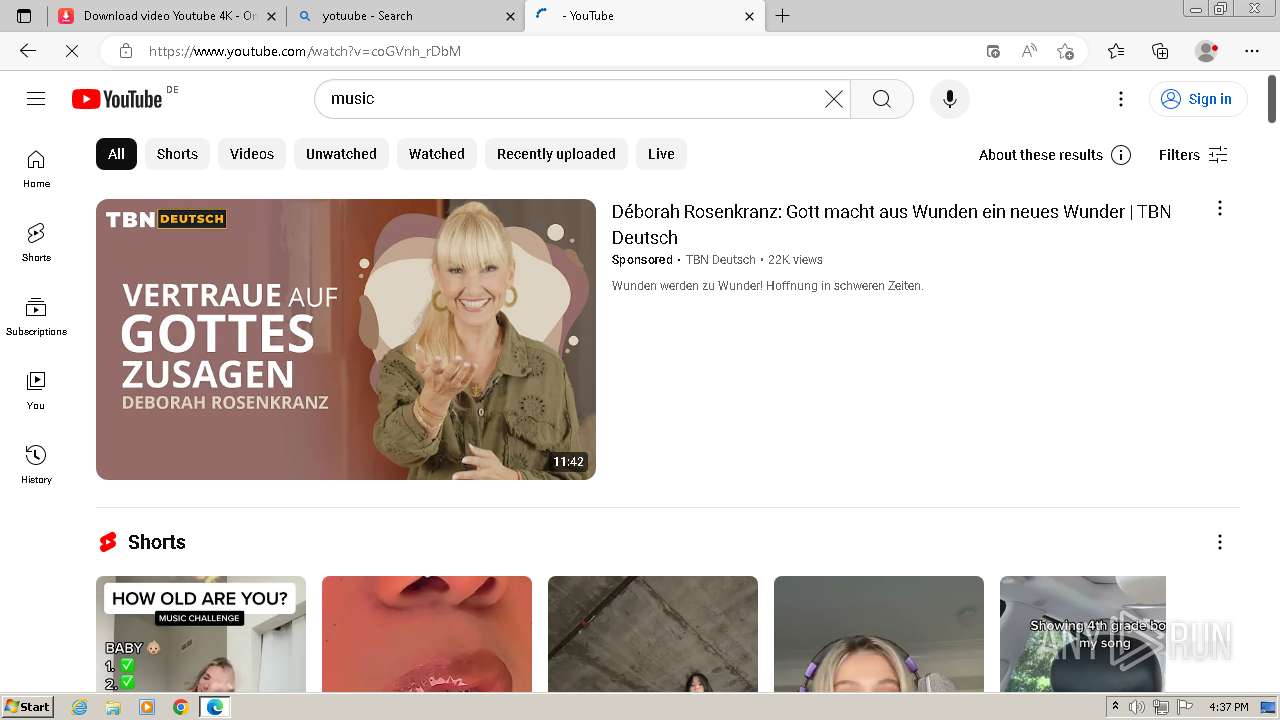This screenshot has height=720, width=1280.
Task: Open Read aloud in address bar
Action: click(x=1029, y=51)
